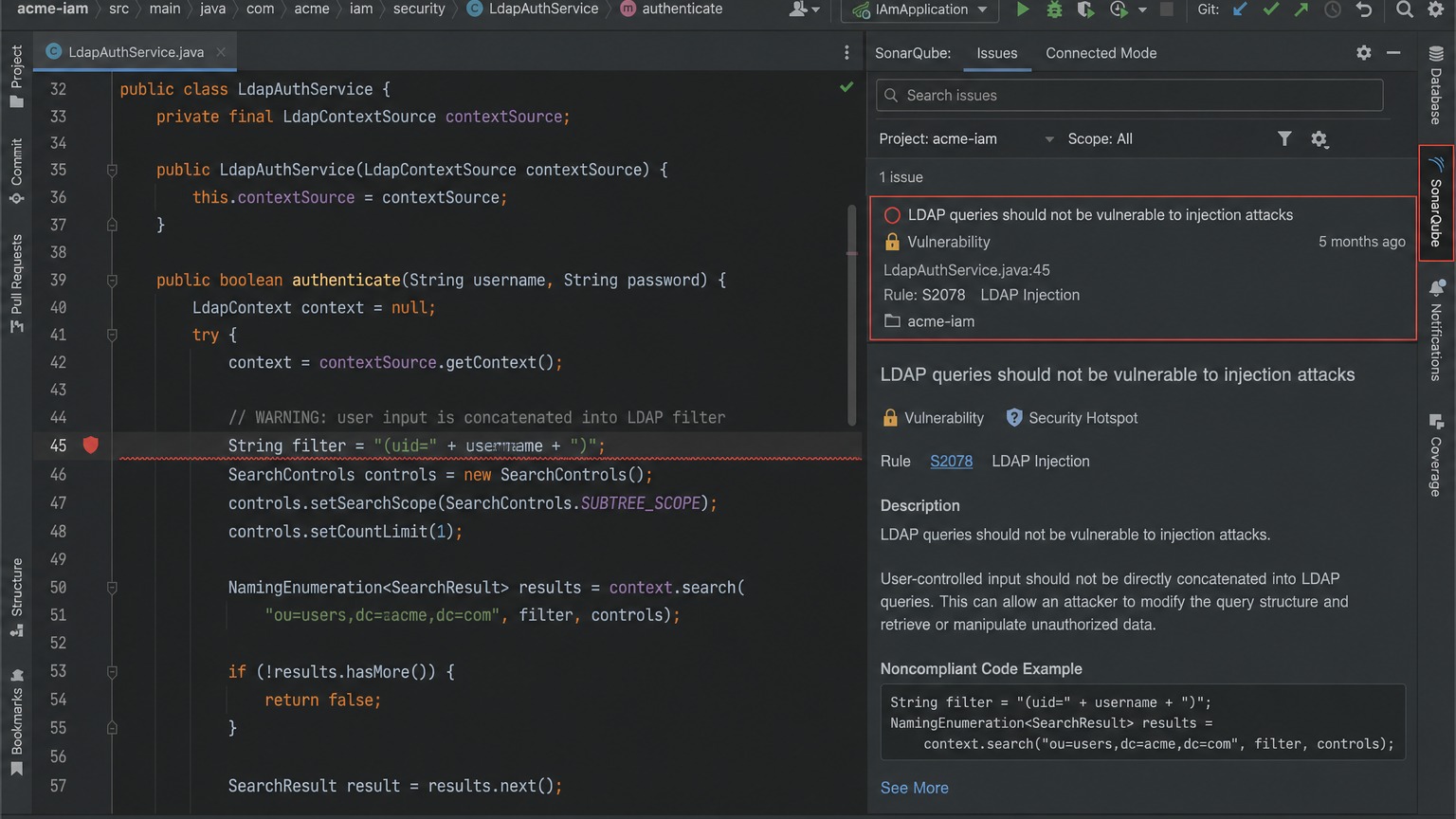
Task: Click the See More link
Action: click(914, 788)
